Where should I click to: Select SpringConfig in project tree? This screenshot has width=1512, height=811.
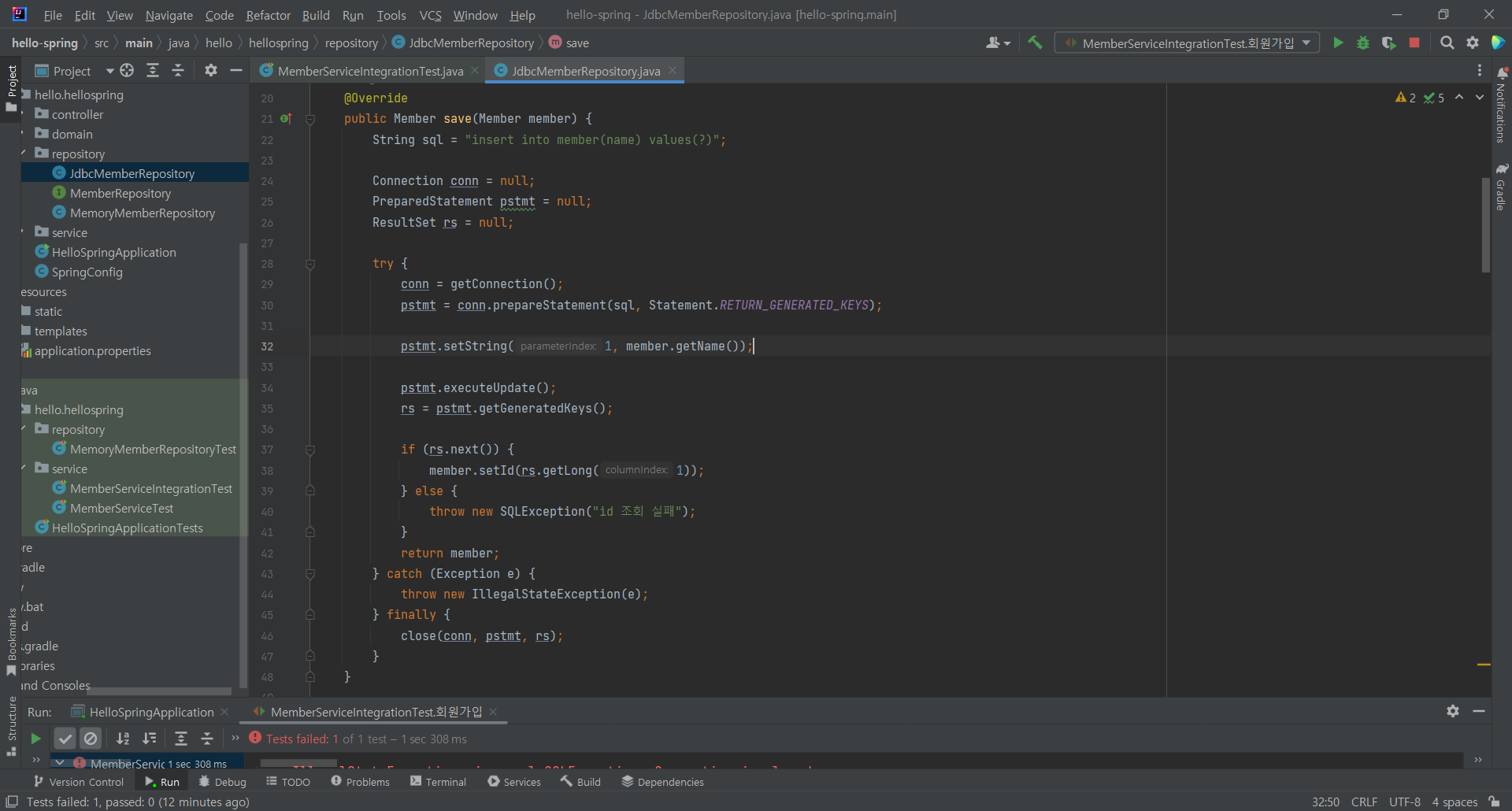pos(87,272)
